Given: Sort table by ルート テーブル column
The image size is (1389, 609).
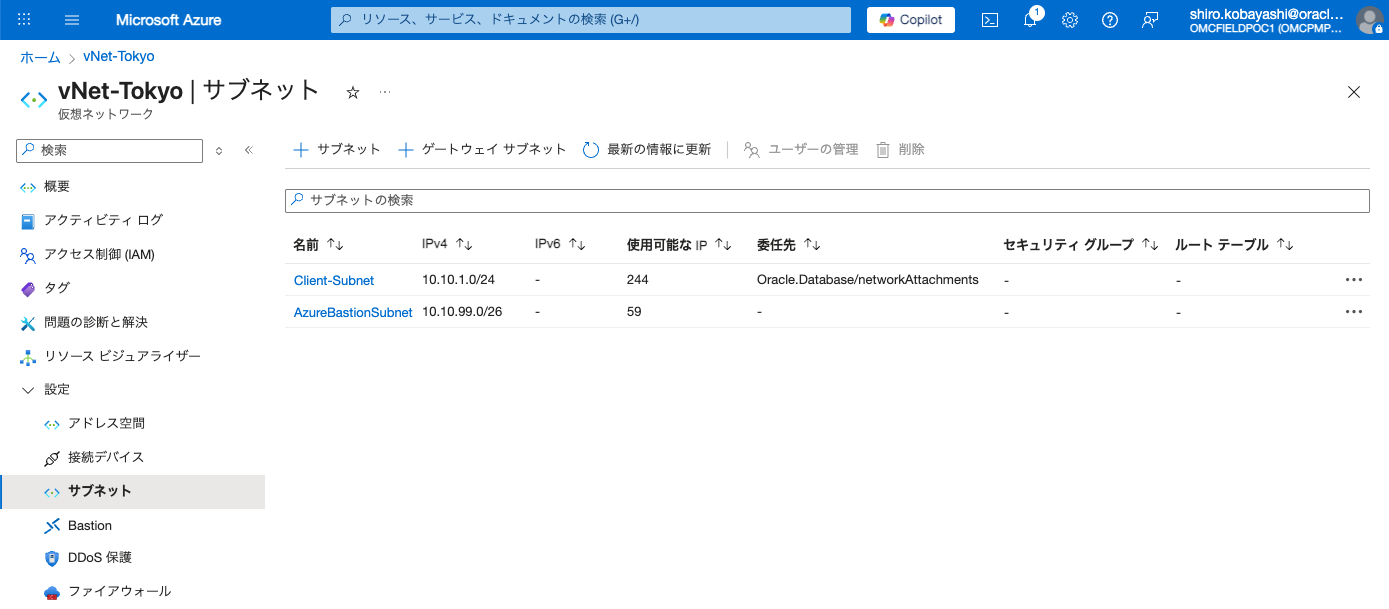Looking at the screenshot, I should [x=1234, y=245].
